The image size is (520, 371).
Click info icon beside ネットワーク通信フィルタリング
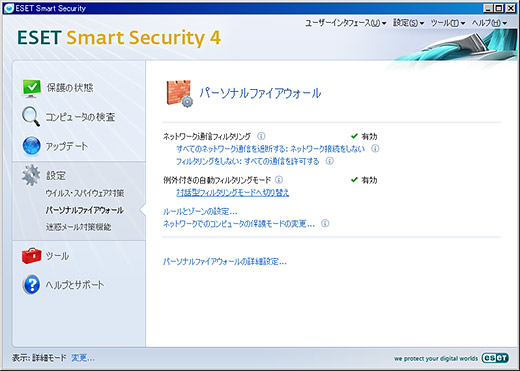pos(261,136)
